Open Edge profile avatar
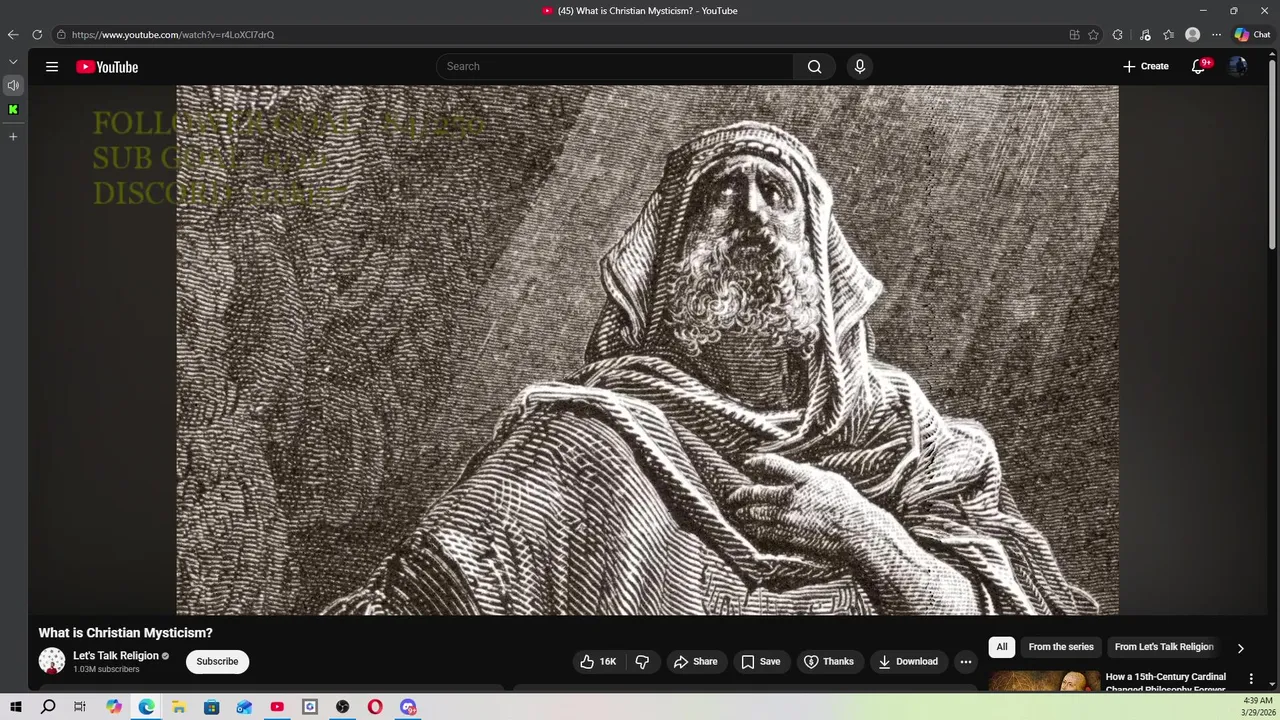 tap(1193, 35)
